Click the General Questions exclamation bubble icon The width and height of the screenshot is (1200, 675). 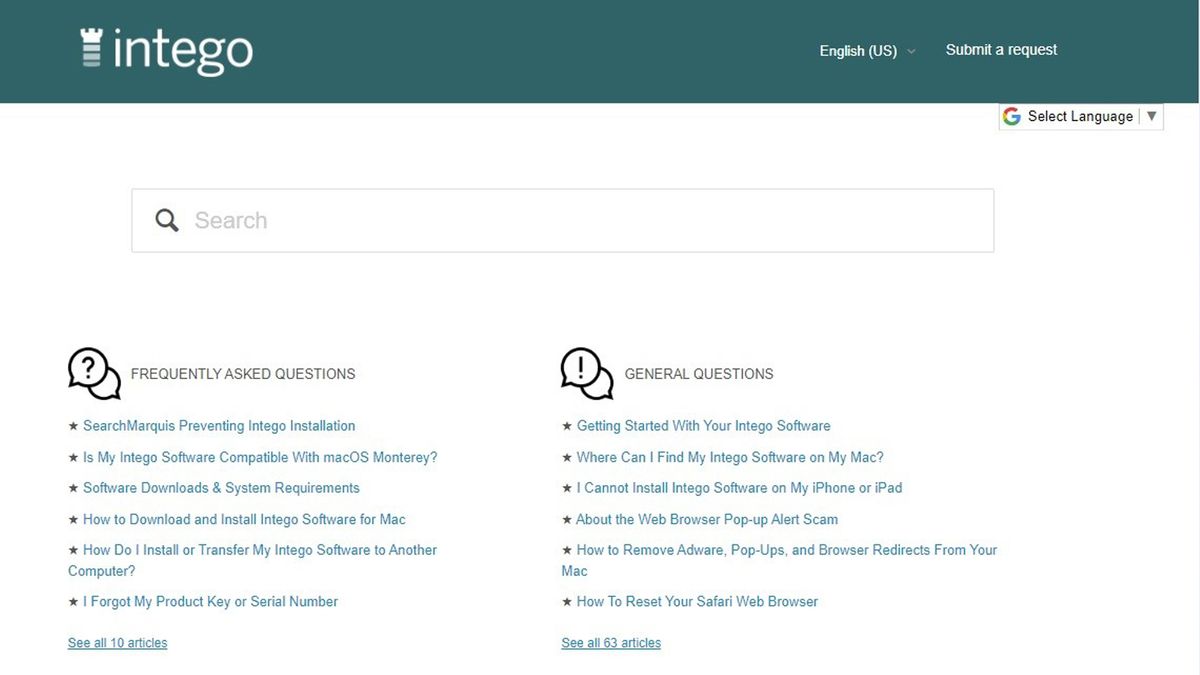click(x=587, y=373)
